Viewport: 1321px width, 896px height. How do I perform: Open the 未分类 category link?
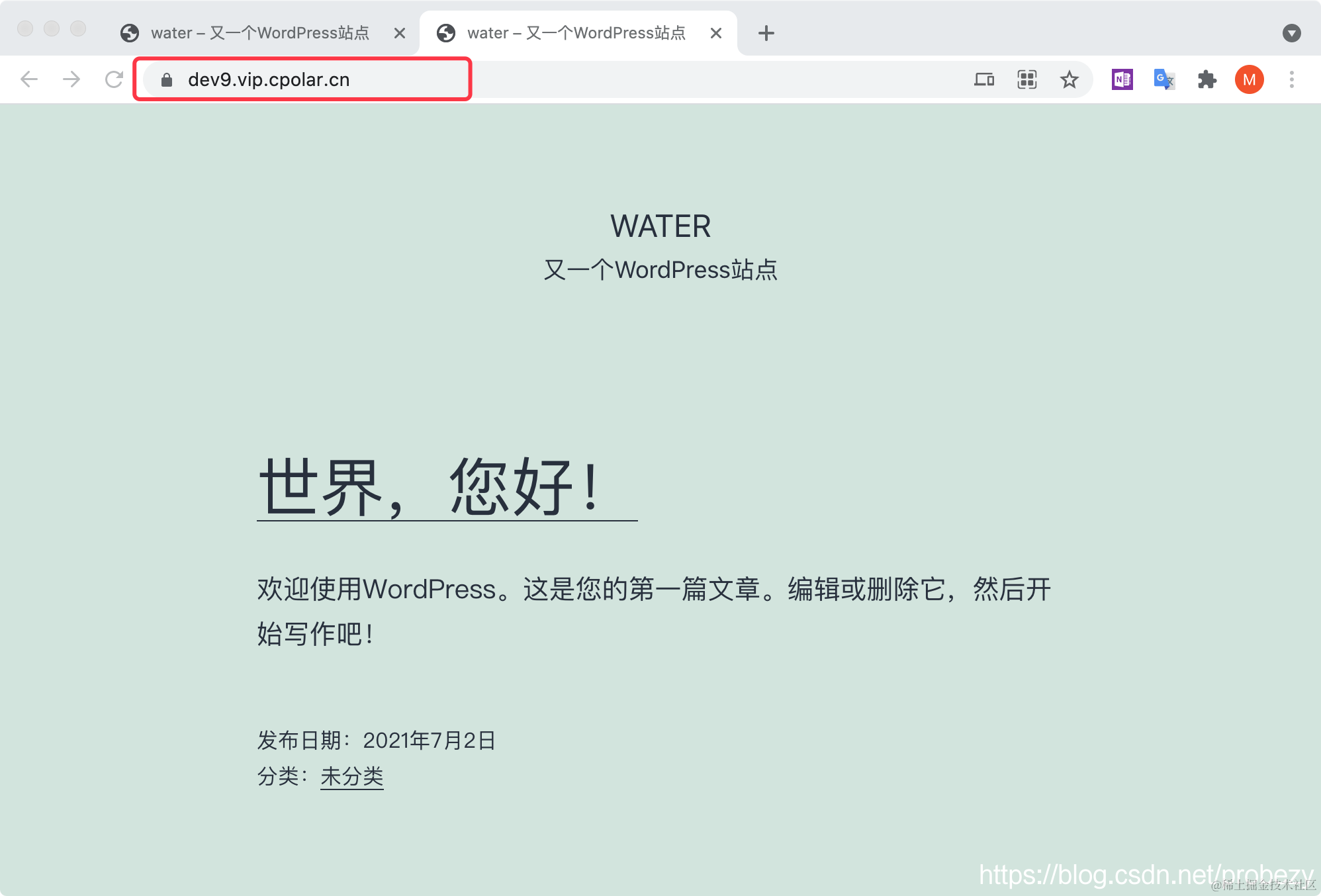click(351, 776)
